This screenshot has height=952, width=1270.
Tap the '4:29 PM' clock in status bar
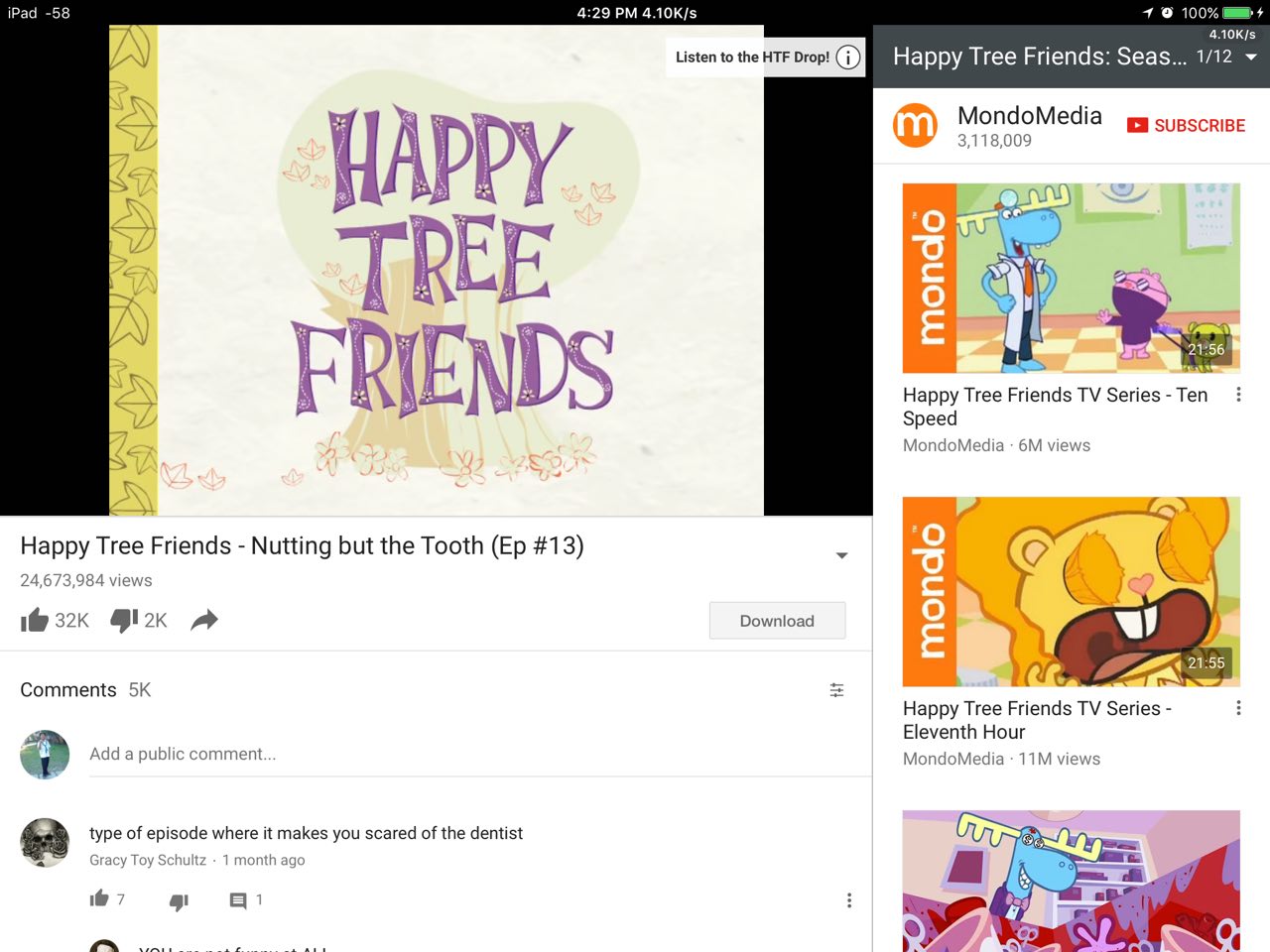(x=607, y=13)
